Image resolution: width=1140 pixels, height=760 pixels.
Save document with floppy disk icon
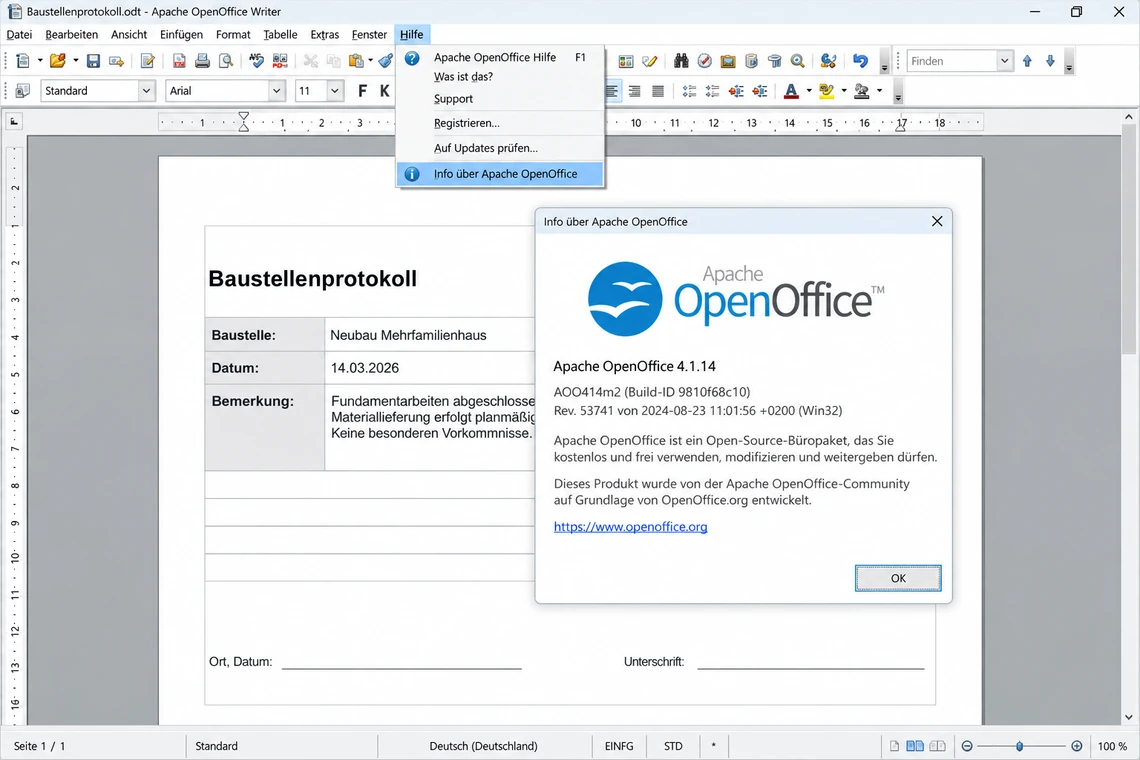tap(93, 61)
